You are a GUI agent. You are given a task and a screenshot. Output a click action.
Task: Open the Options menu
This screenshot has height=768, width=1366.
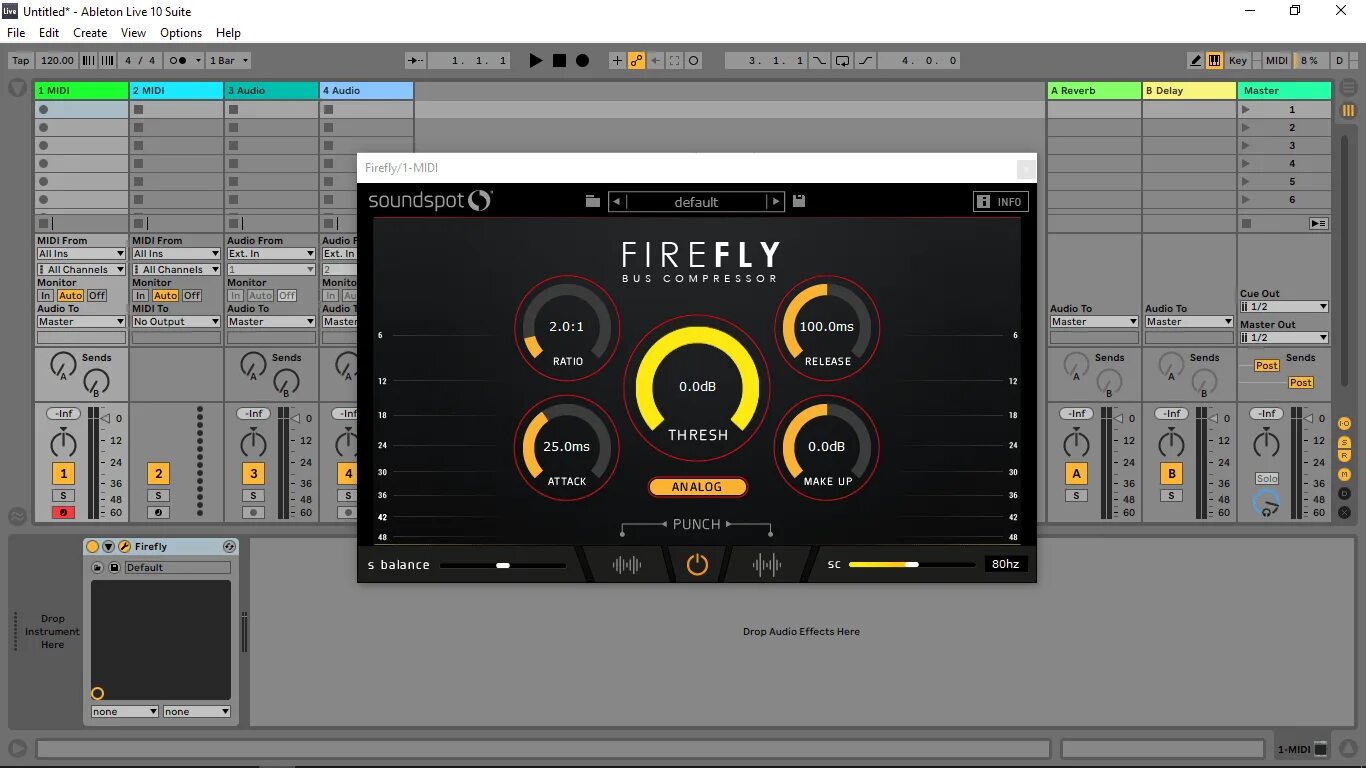click(181, 33)
